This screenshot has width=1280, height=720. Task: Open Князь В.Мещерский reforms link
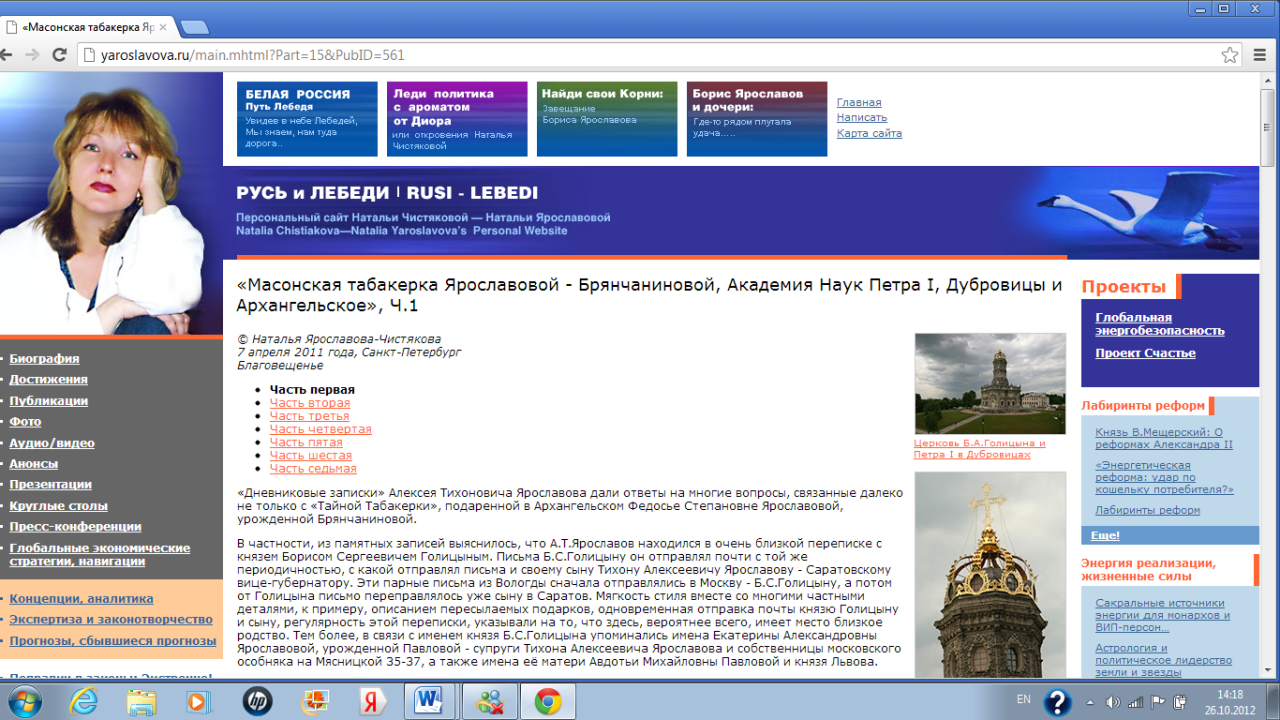pyautogui.click(x=1164, y=438)
